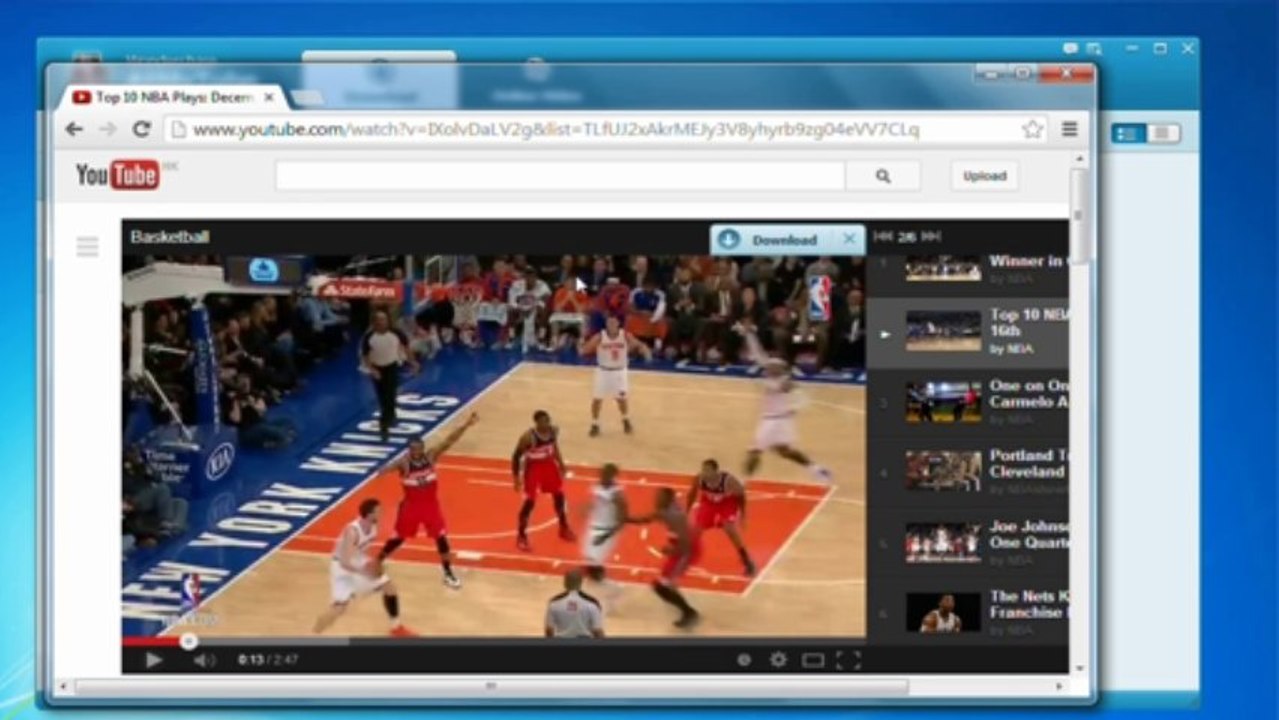Enter fullscreen video mode
The width and height of the screenshot is (1279, 720).
848,660
